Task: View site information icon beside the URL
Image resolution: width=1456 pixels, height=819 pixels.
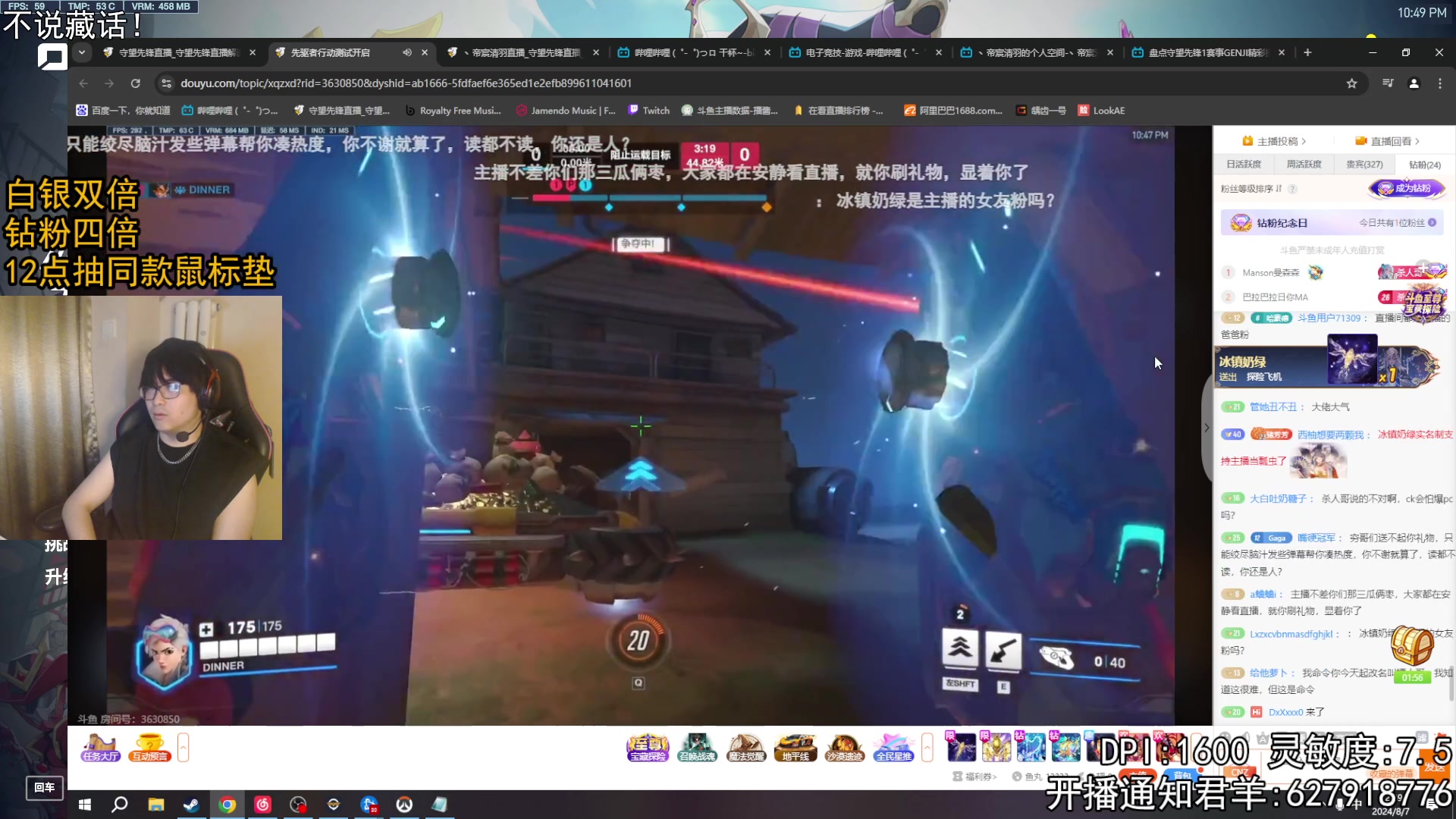Action: coord(166,83)
